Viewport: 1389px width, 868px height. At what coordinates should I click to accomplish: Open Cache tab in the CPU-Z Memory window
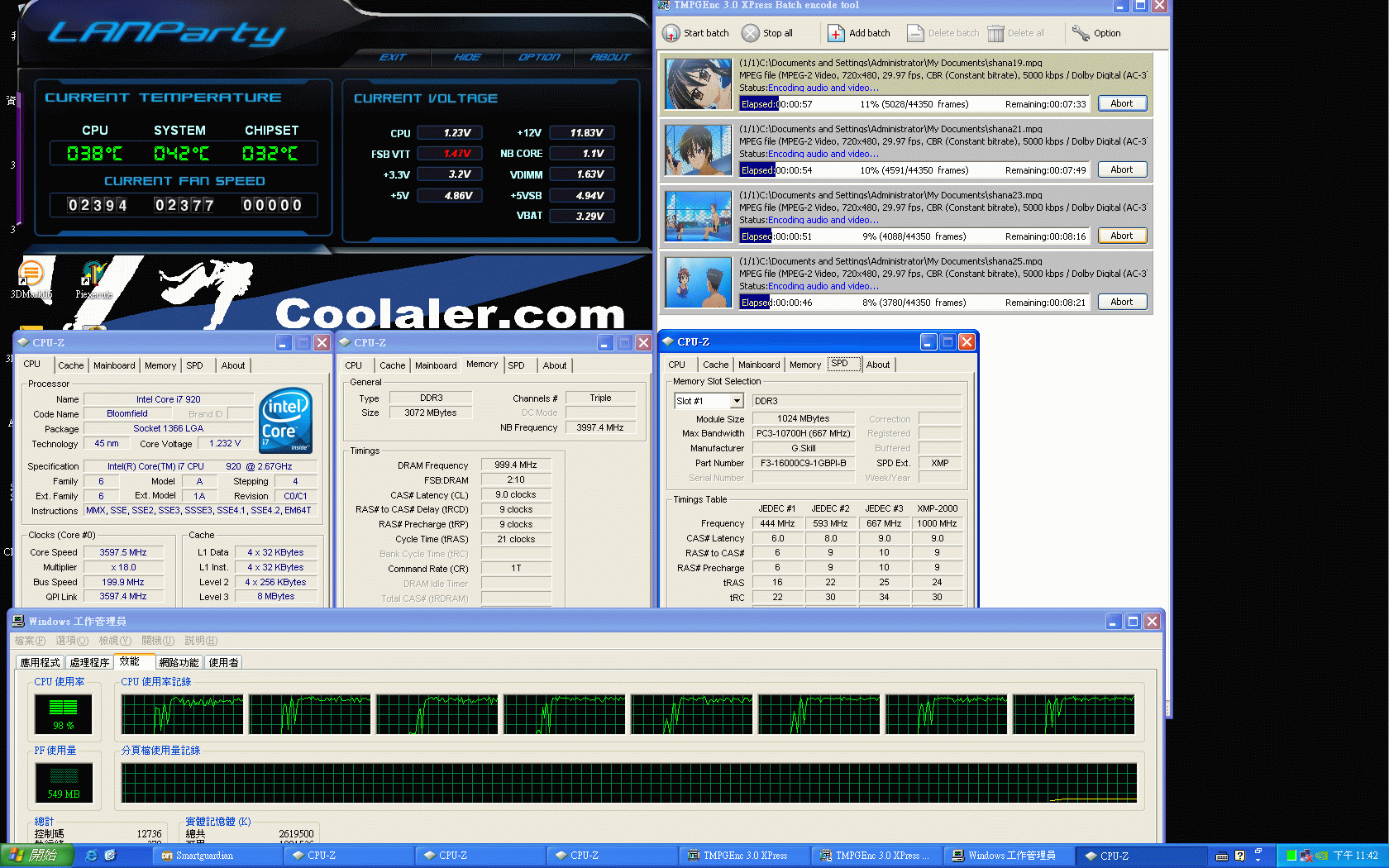click(x=393, y=365)
